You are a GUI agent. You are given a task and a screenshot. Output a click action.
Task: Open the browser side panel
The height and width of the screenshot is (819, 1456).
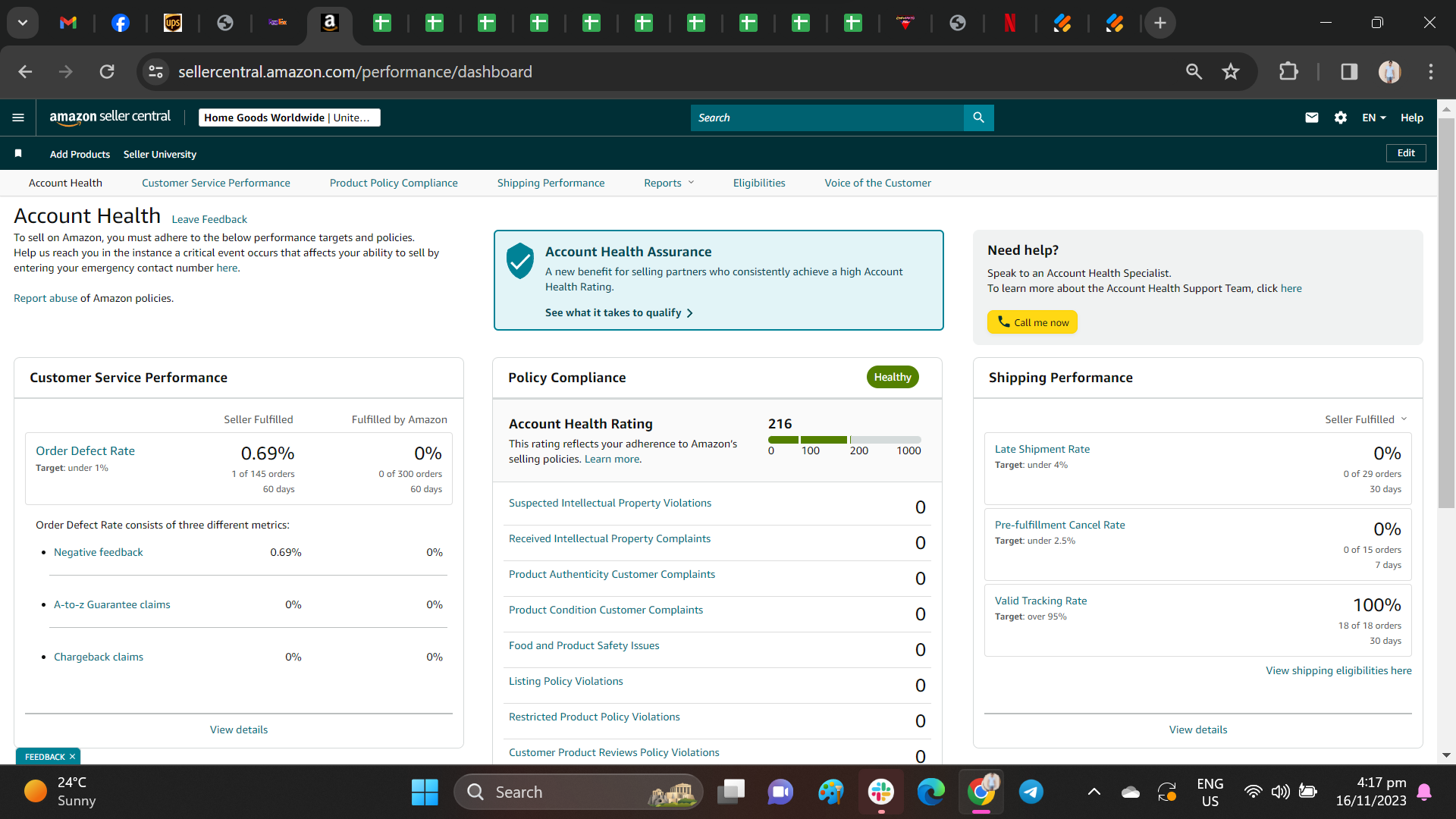click(1348, 71)
